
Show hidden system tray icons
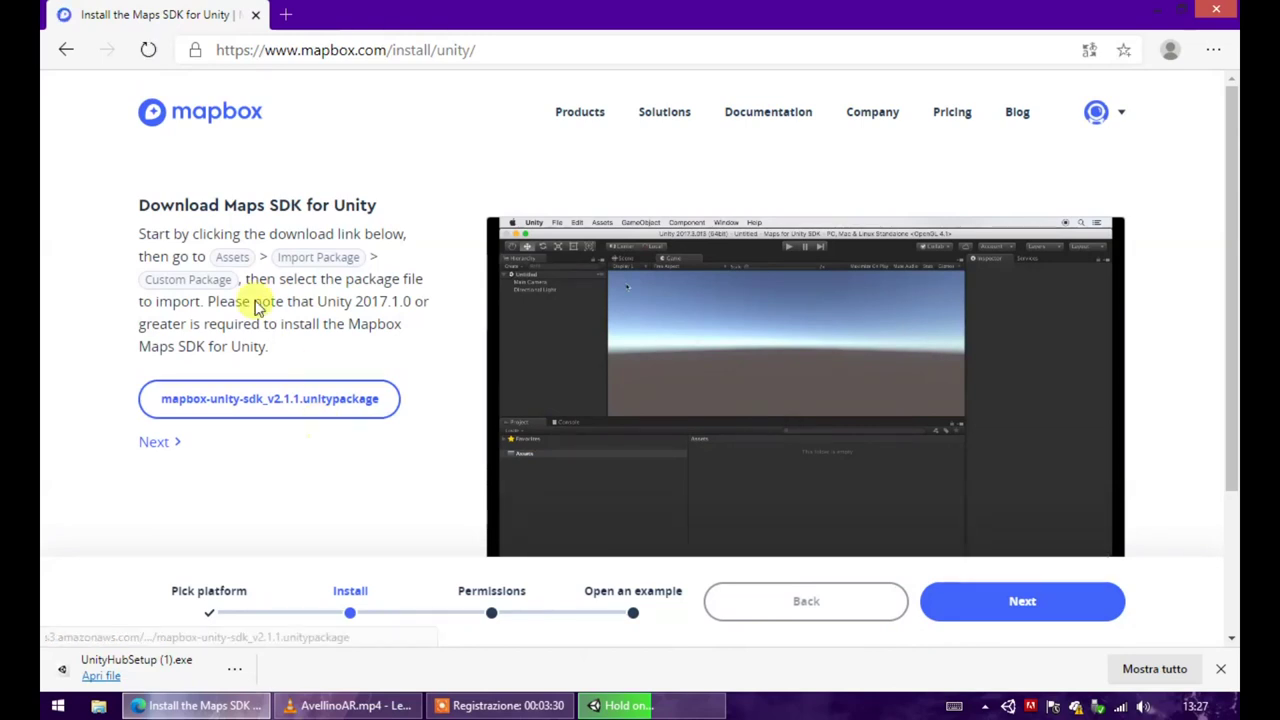click(x=985, y=706)
